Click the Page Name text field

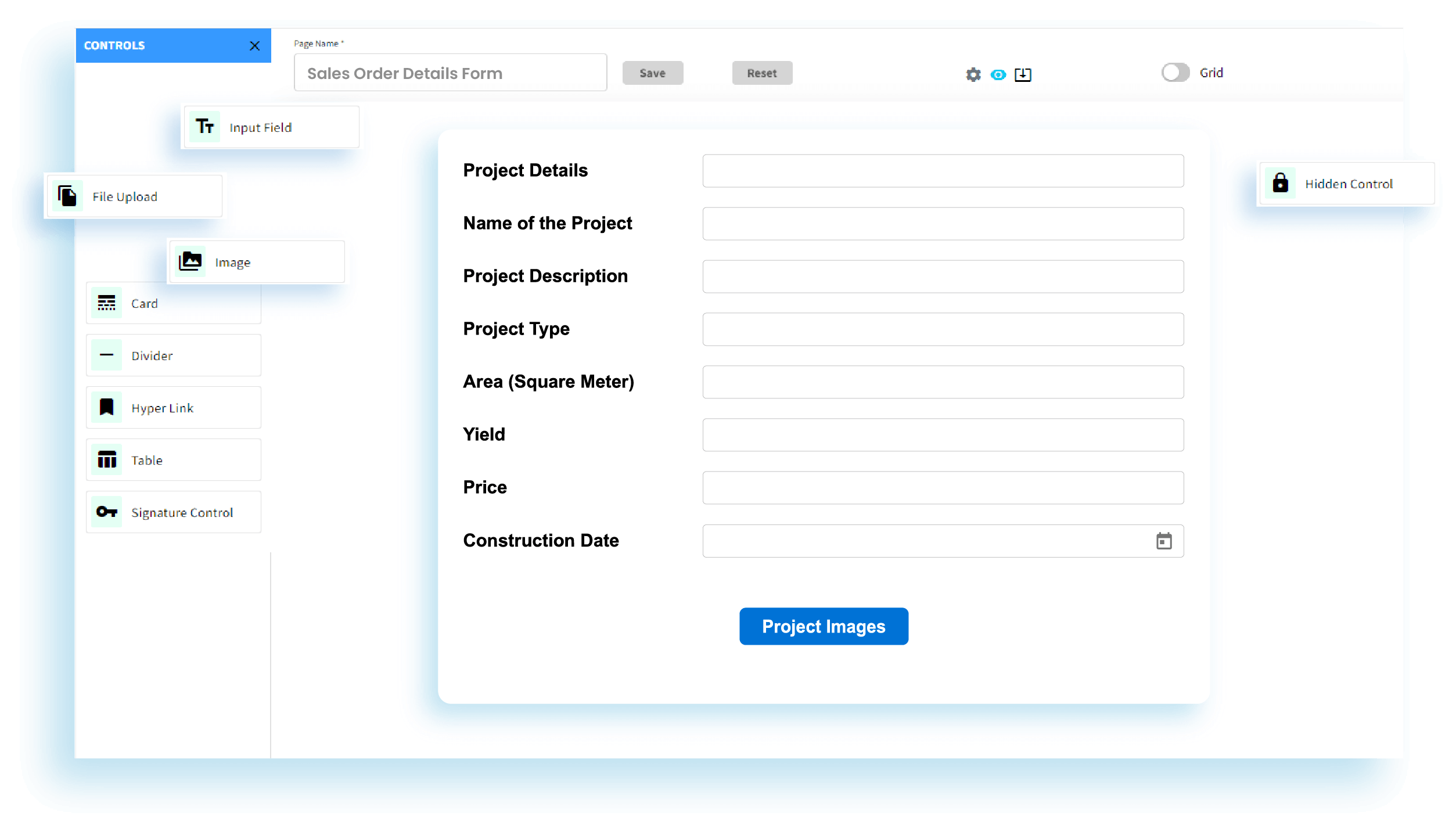click(450, 73)
